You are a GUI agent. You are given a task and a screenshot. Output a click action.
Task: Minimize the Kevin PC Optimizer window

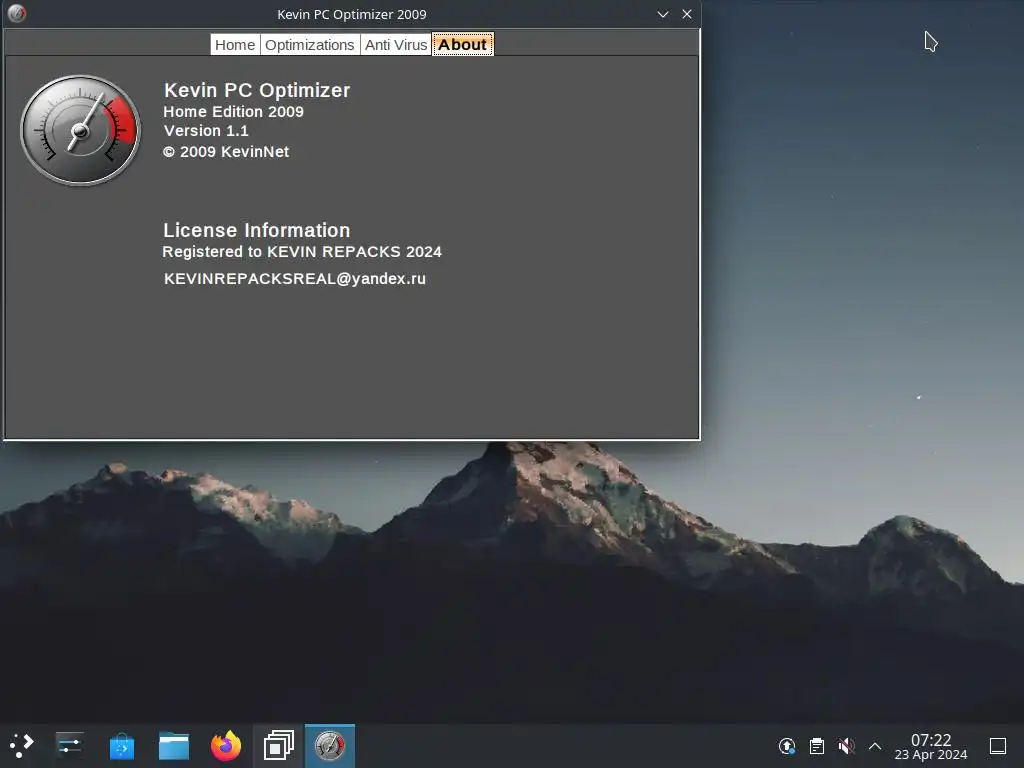coord(663,14)
